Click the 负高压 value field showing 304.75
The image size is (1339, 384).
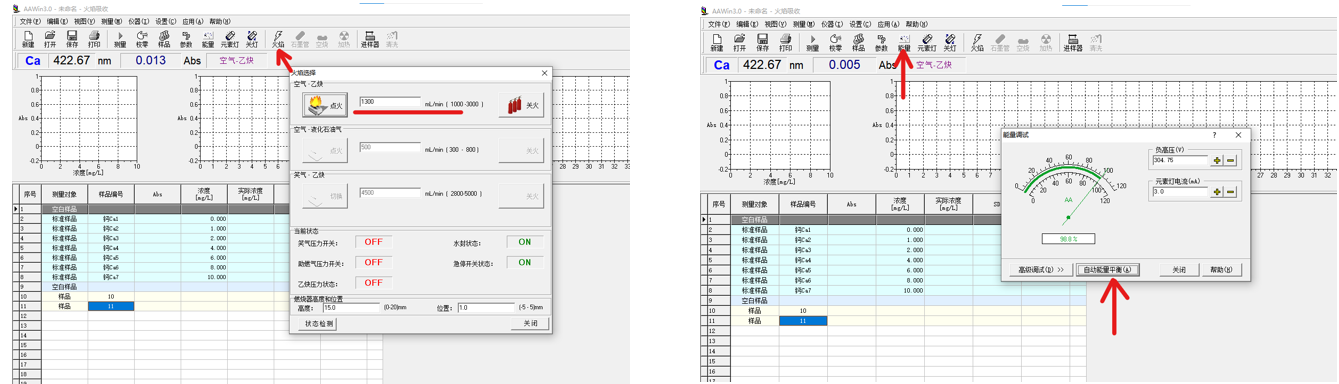[x=1180, y=160]
